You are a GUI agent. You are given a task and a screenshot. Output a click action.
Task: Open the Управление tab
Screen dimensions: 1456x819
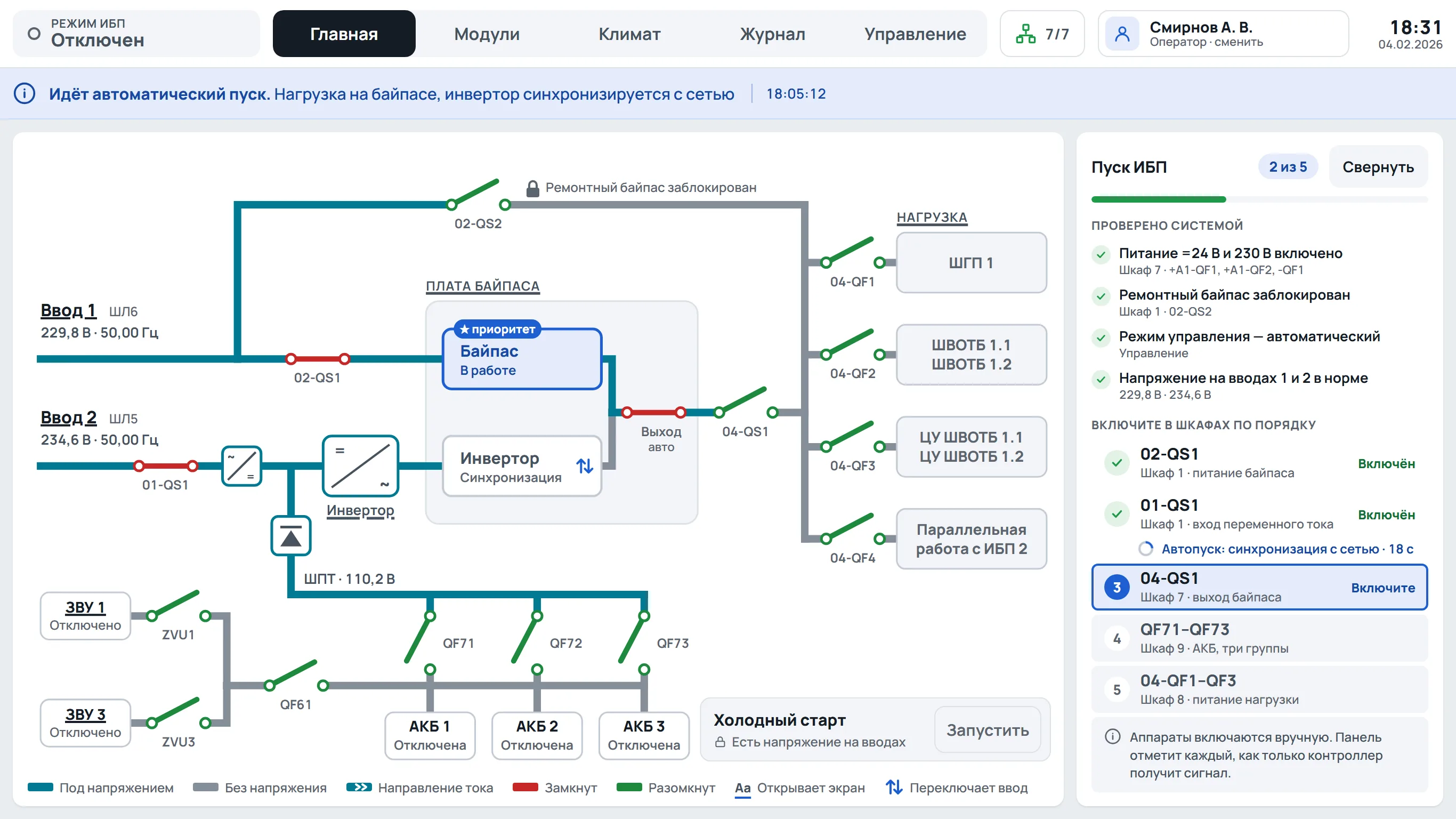915,34
